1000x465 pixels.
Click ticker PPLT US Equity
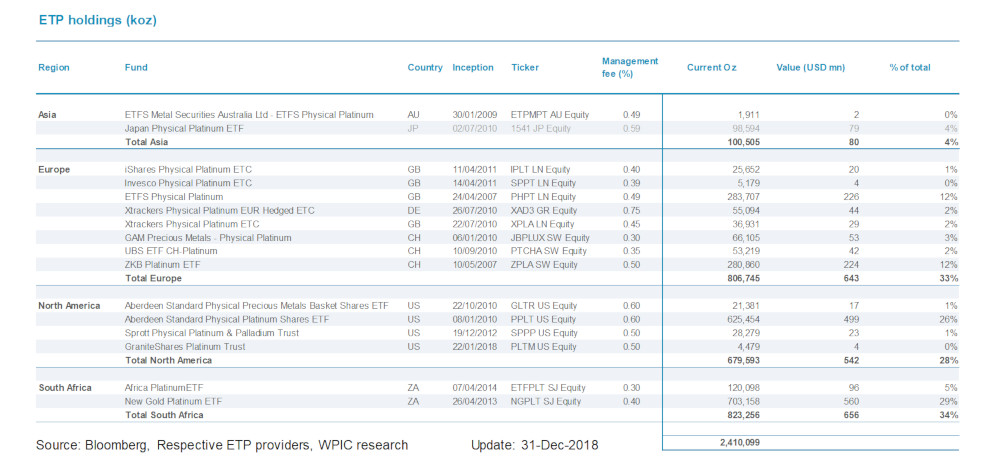click(x=543, y=320)
